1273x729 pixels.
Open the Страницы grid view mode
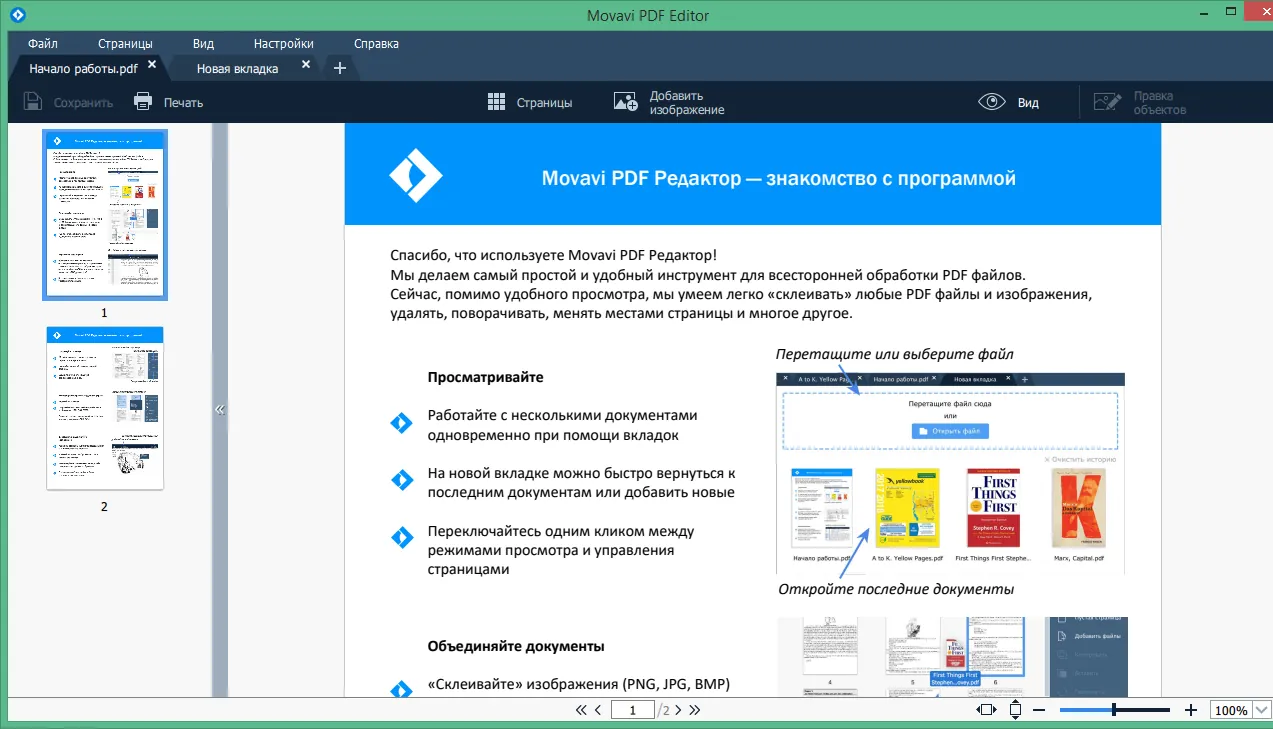click(529, 102)
